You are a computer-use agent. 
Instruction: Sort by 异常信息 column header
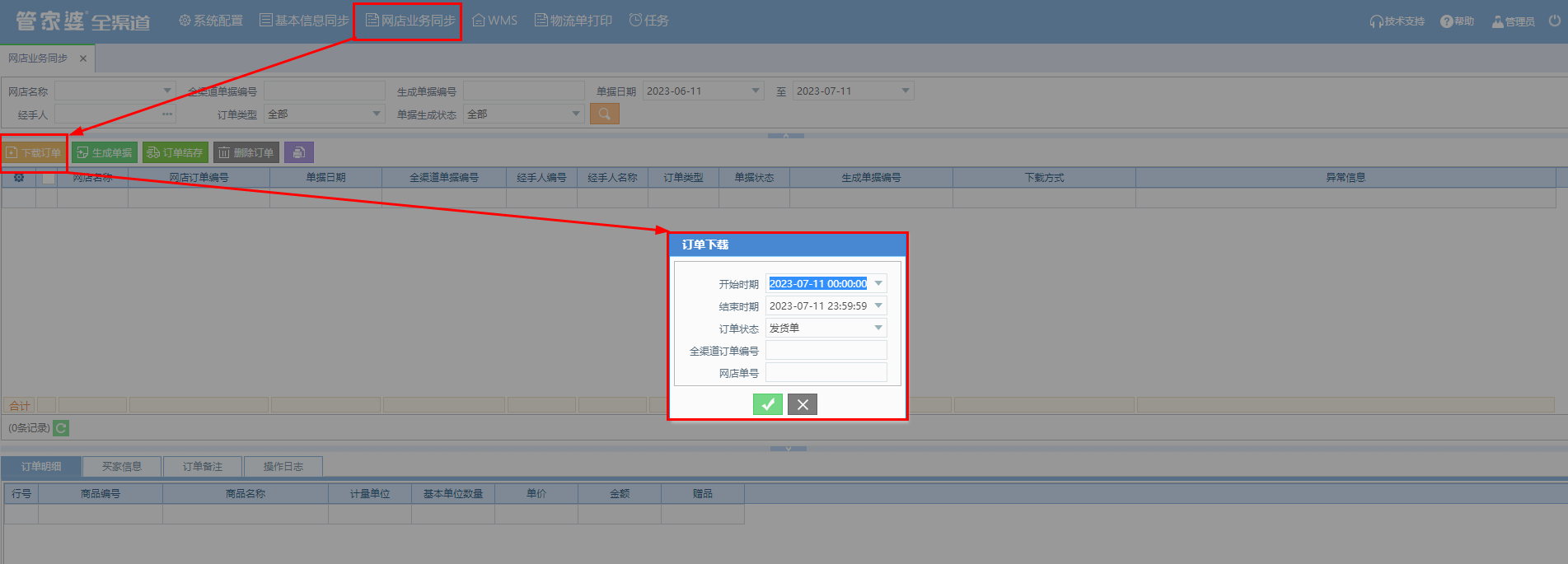(1346, 177)
